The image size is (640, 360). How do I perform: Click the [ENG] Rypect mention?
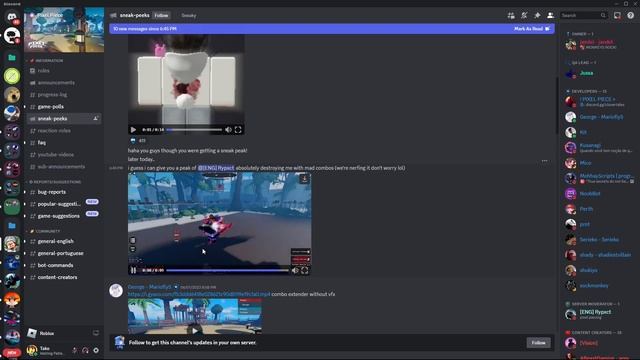click(216, 168)
